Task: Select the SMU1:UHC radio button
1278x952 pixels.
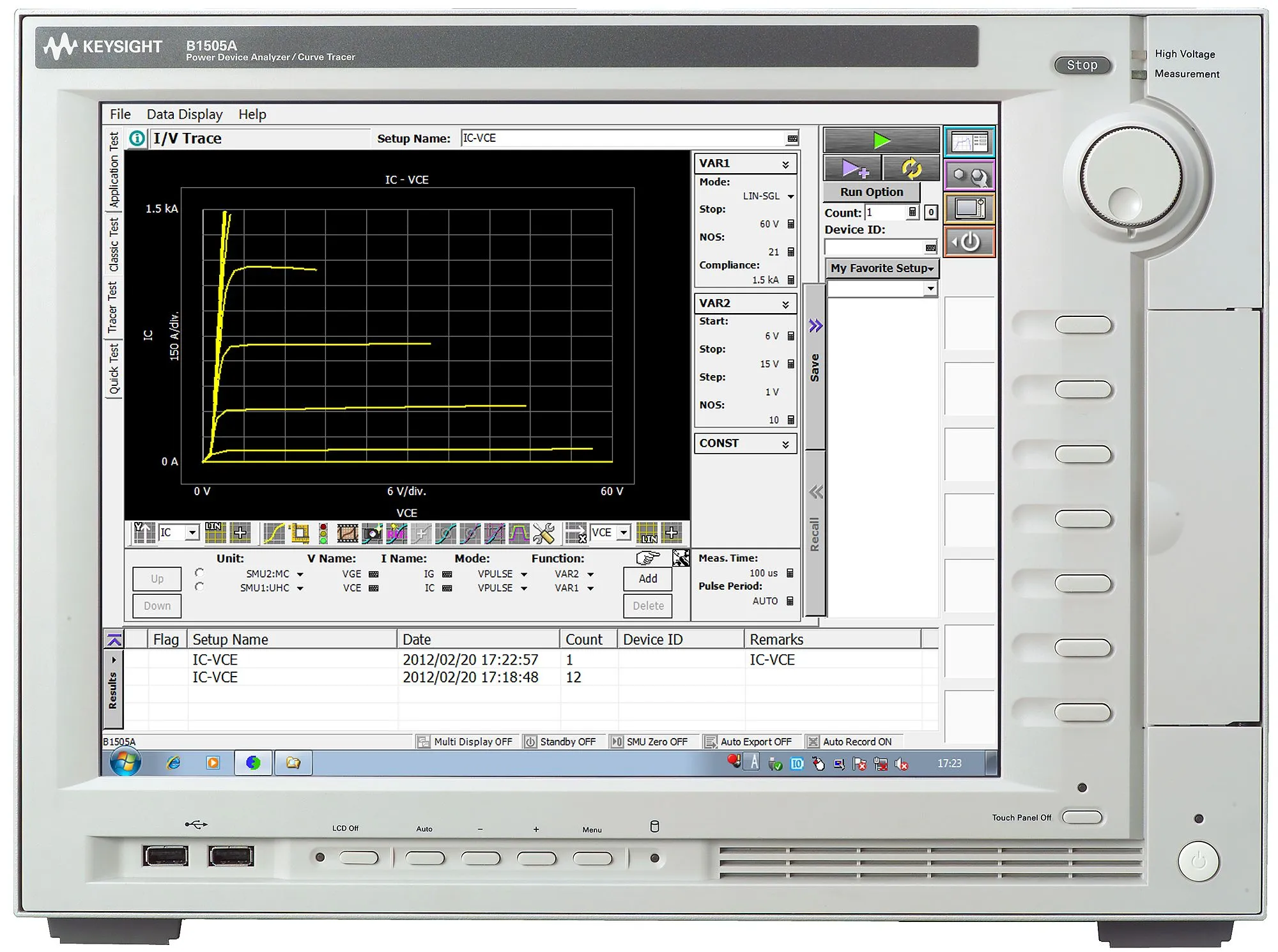Action: point(200,588)
